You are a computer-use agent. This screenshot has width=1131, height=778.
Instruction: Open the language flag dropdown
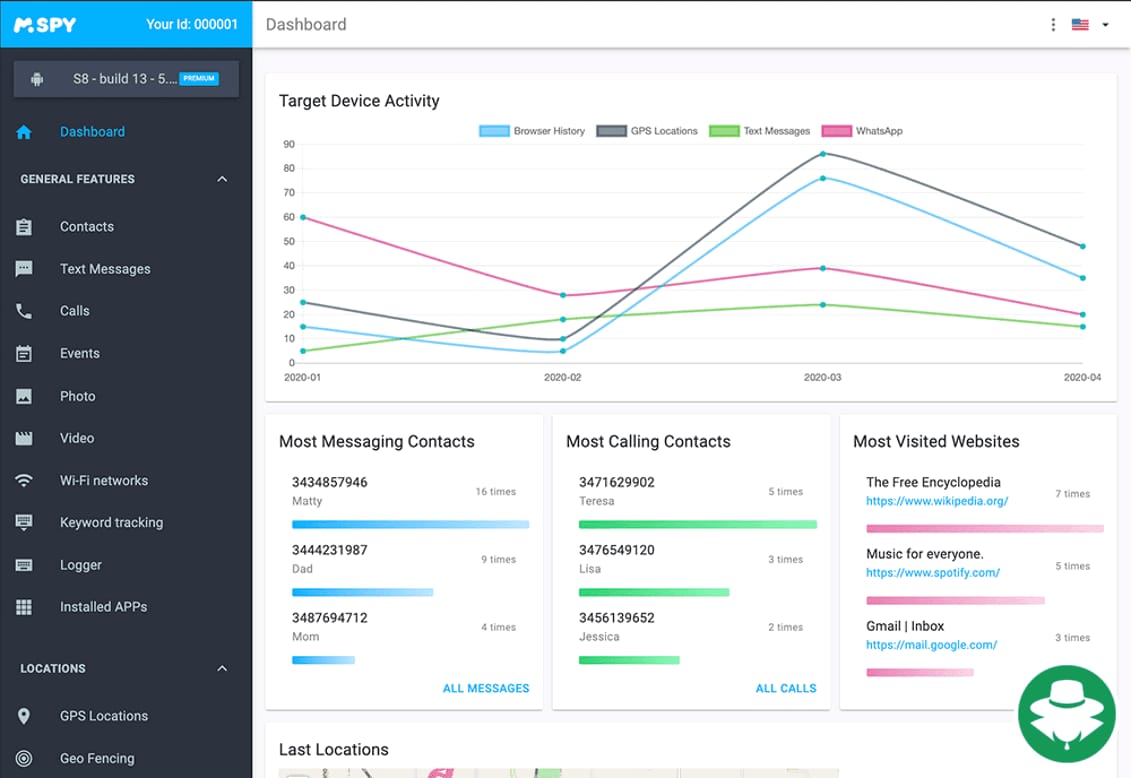coord(1091,25)
